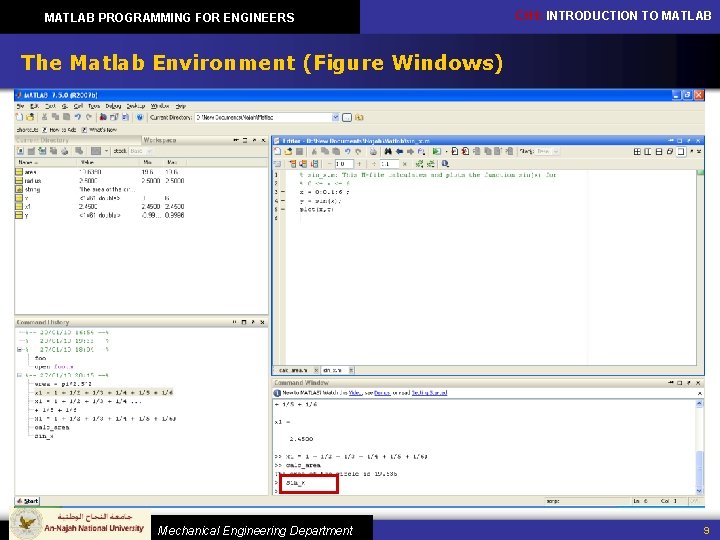The width and height of the screenshot is (720, 540).
Task: Select the foo entry in Command History
Action: [x=40, y=358]
